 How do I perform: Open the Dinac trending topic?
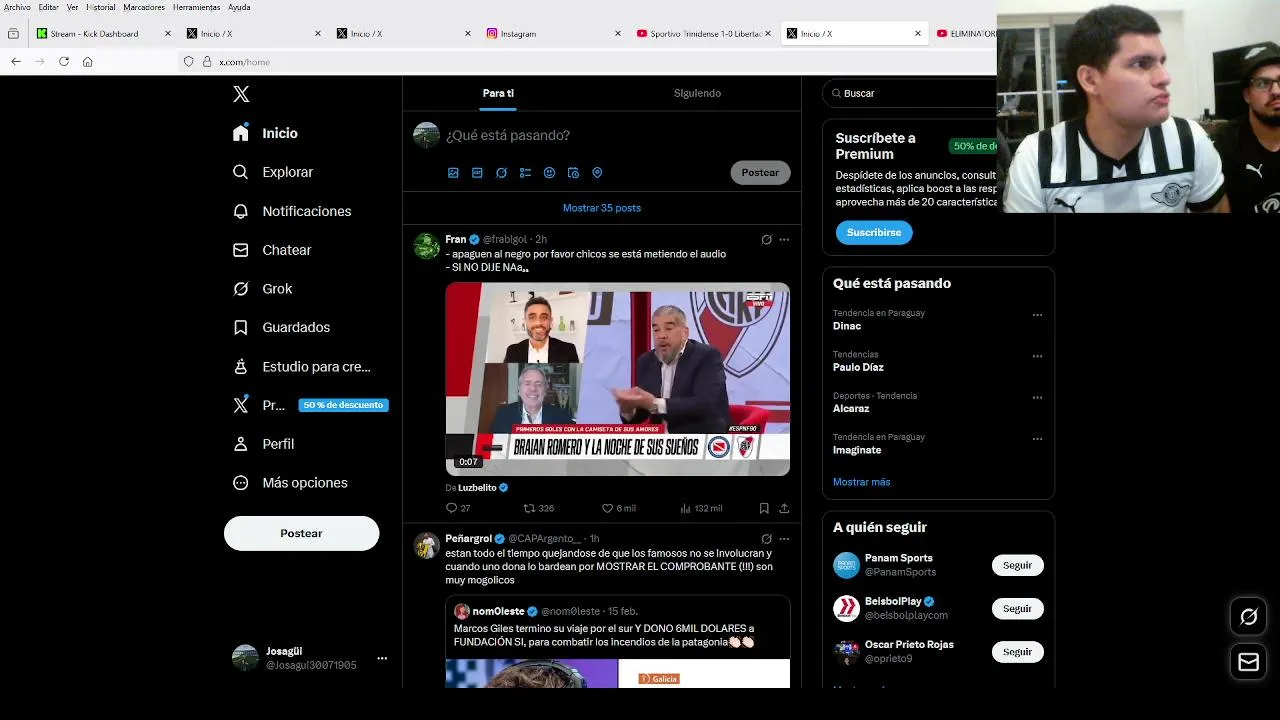click(x=847, y=326)
